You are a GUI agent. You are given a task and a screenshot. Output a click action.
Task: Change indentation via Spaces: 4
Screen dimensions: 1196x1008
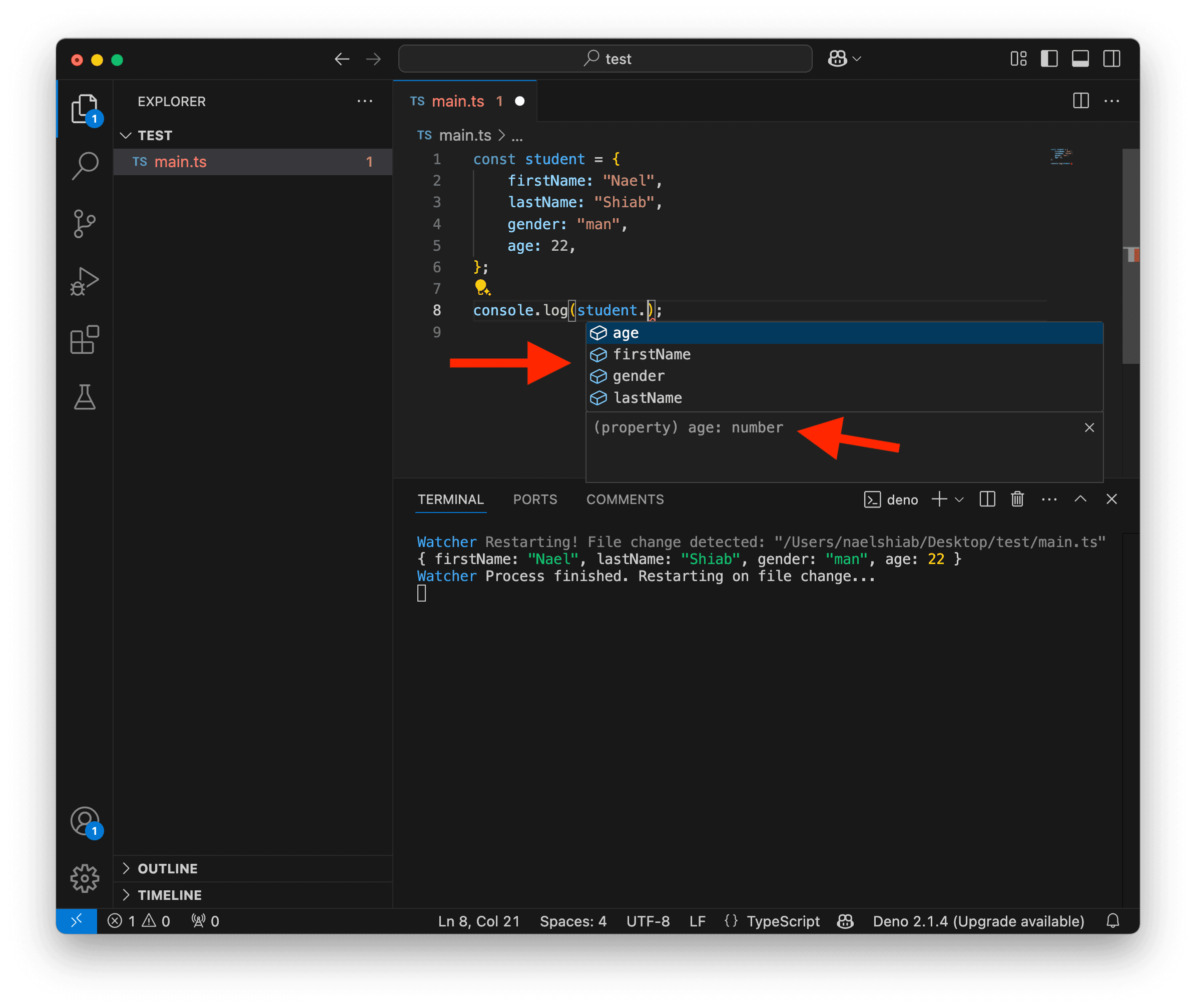(573, 921)
